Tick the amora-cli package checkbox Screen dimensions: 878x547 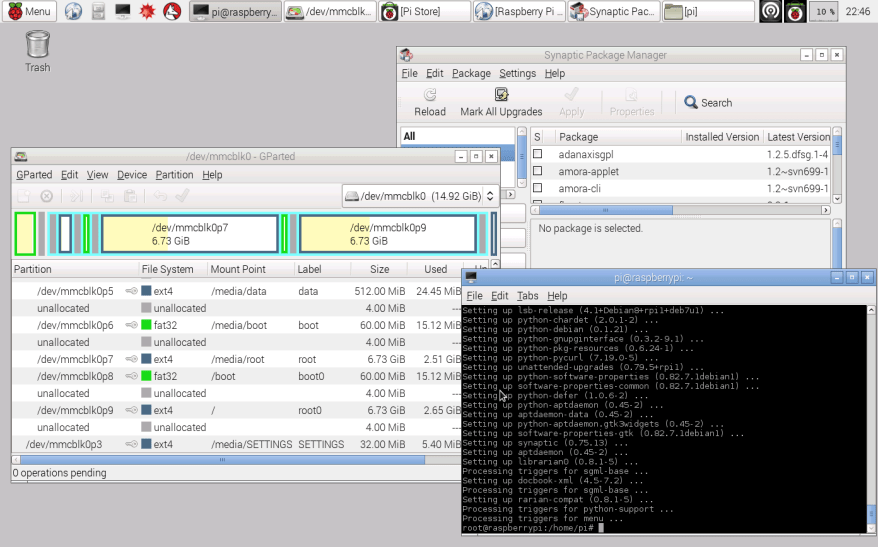538,188
